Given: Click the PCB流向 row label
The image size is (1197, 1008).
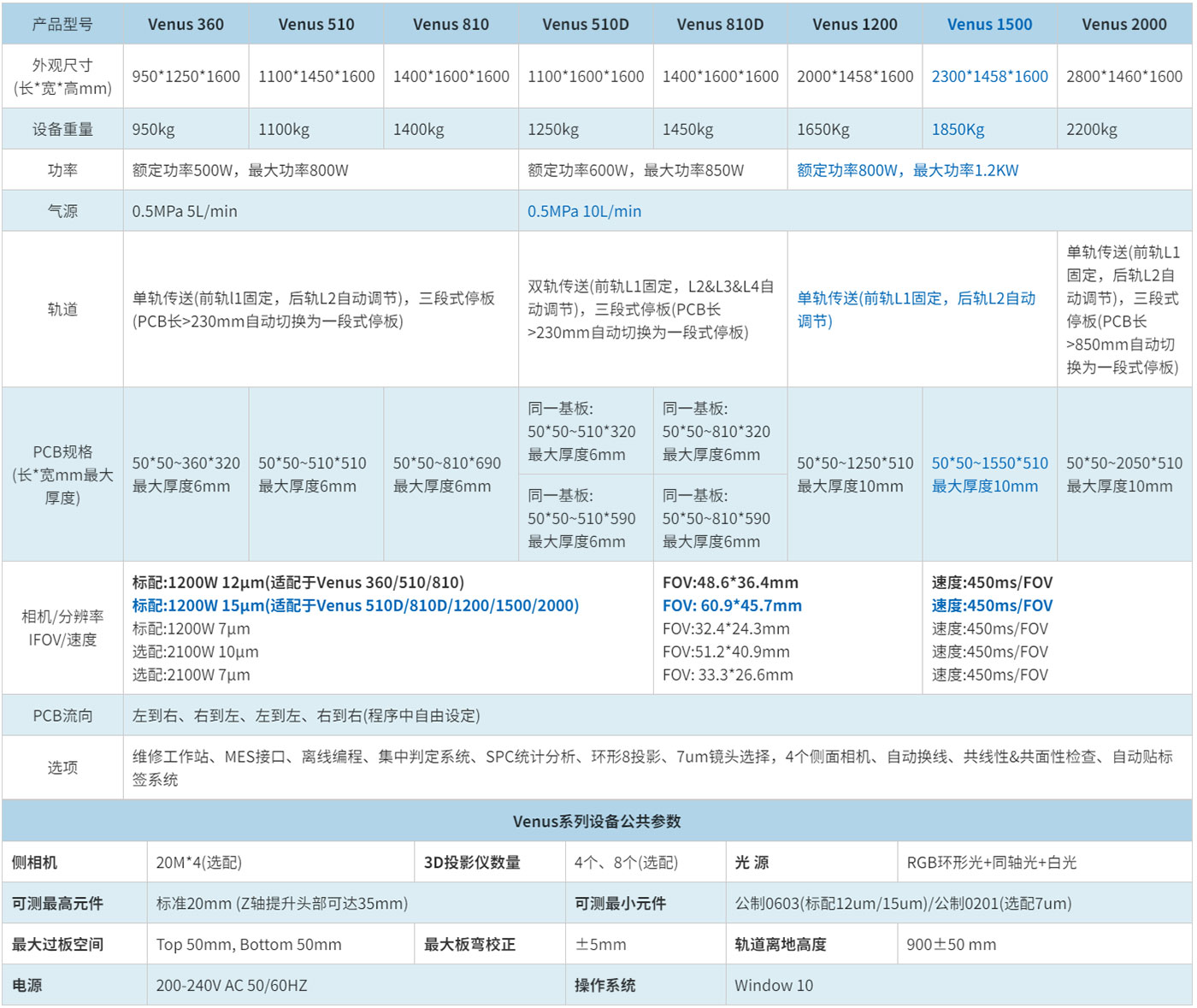Looking at the screenshot, I should (x=62, y=716).
